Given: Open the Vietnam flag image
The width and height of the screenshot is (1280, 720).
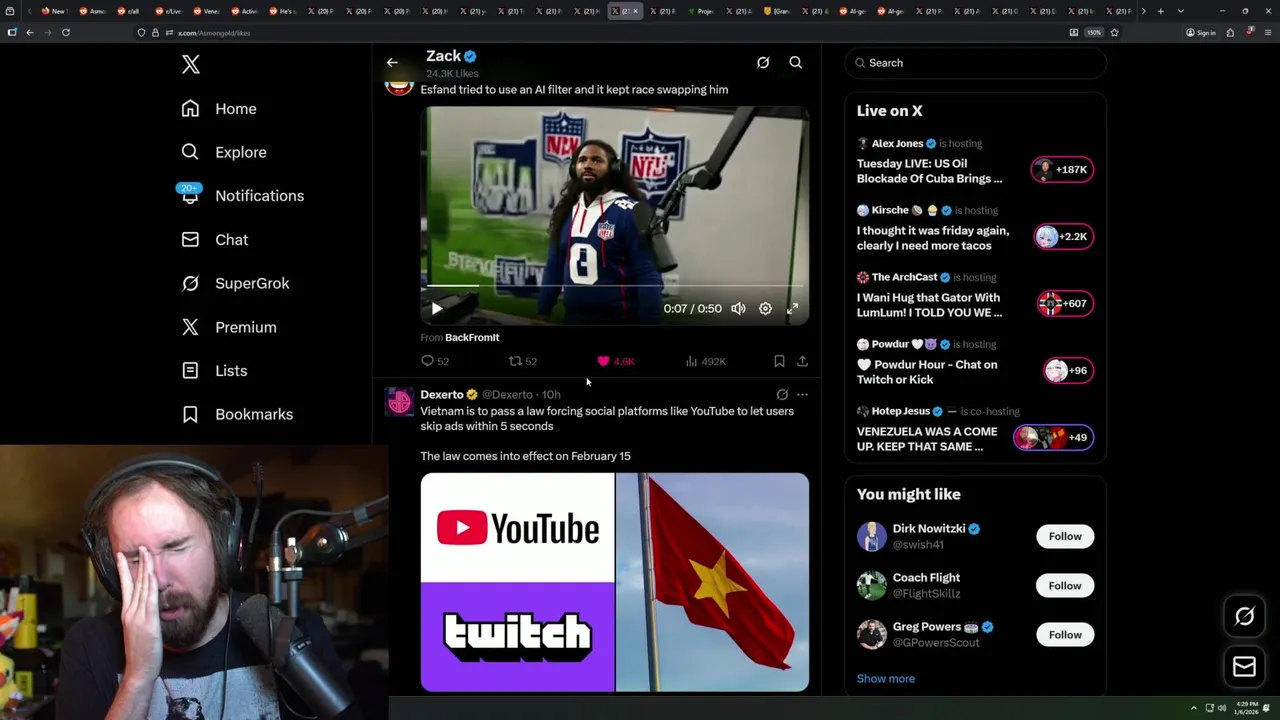Looking at the screenshot, I should click(x=712, y=582).
